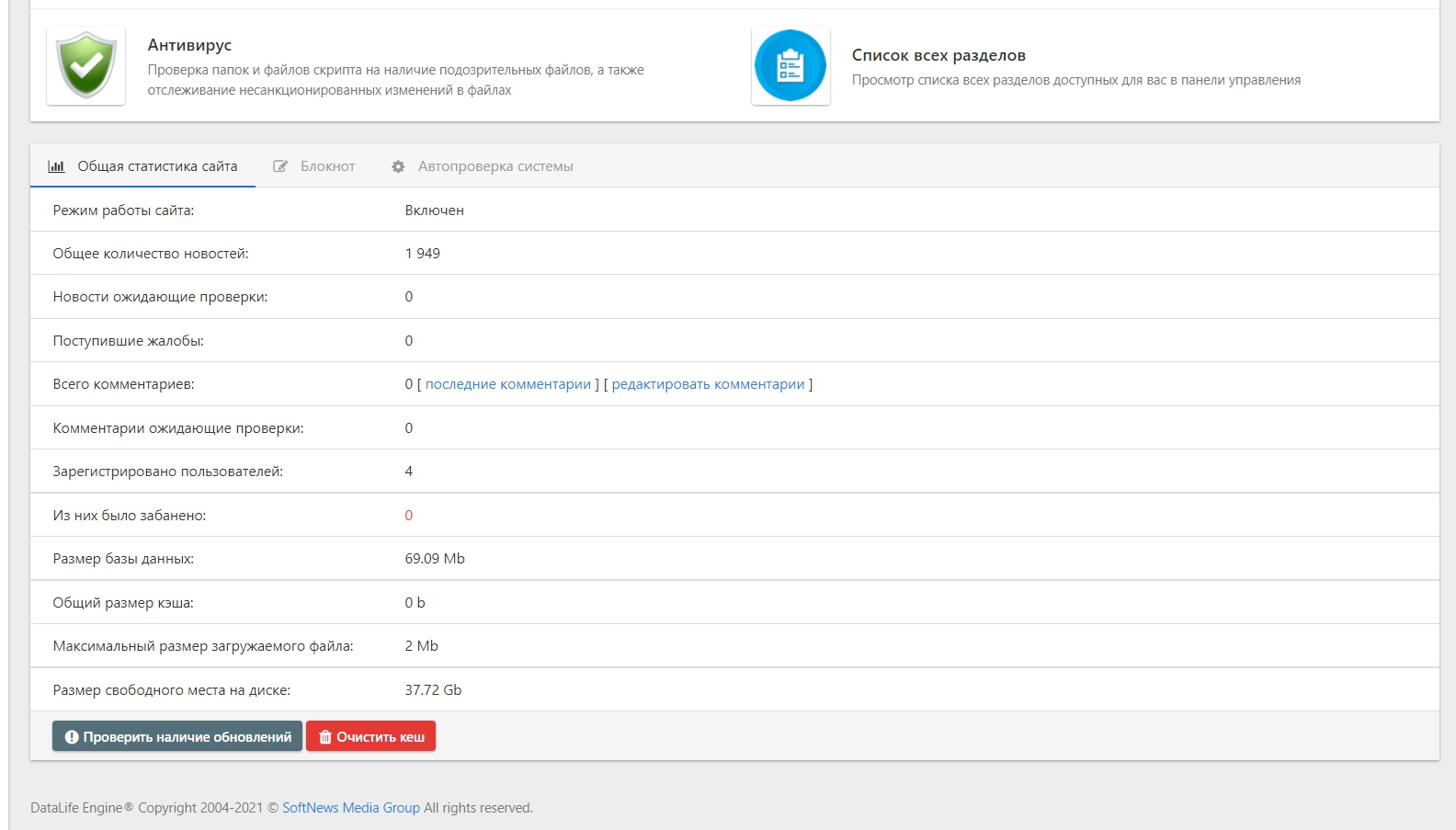Click the database size value 69.09 Mb
The width and height of the screenshot is (1456, 830).
pos(435,559)
